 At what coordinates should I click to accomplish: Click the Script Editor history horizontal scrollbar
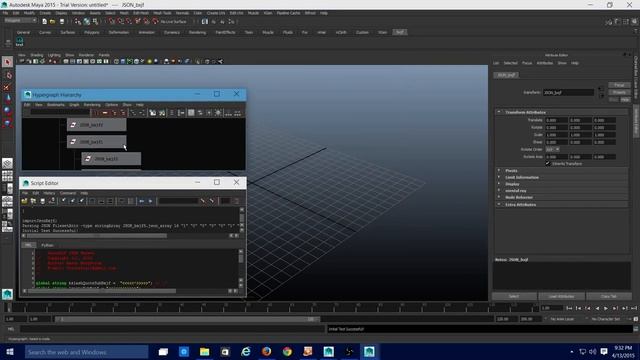tap(97, 236)
